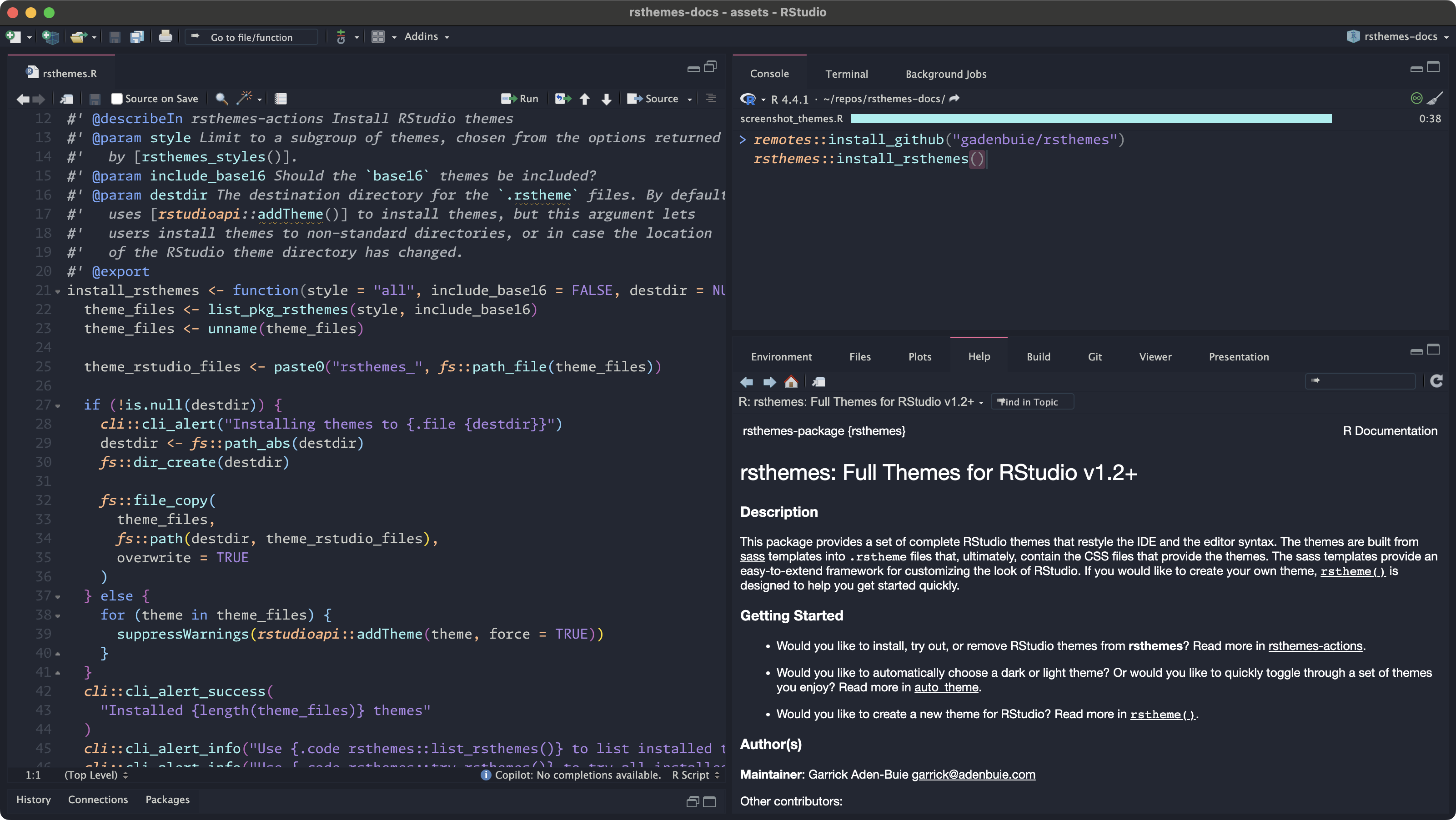1456x820 pixels.
Task: Click the compile report notebook icon
Action: [281, 99]
